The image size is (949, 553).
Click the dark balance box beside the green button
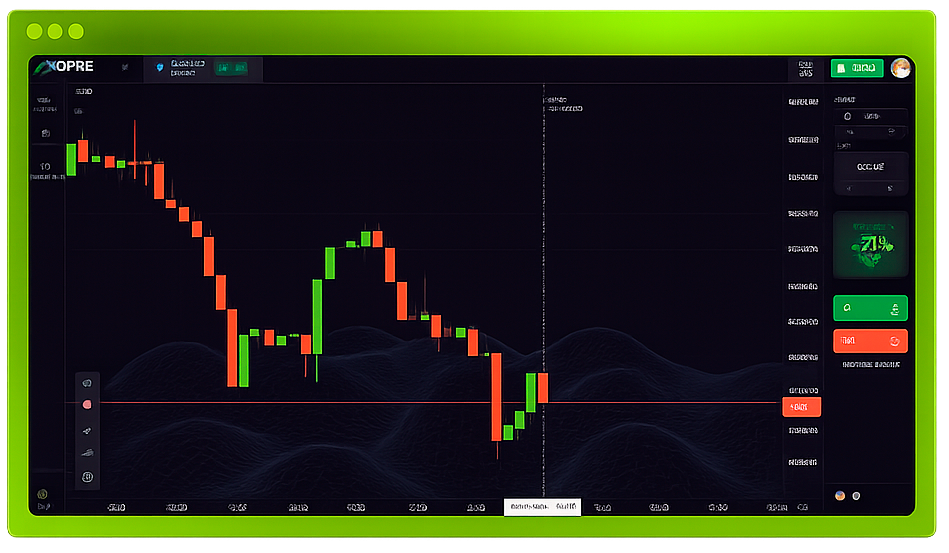pos(806,68)
